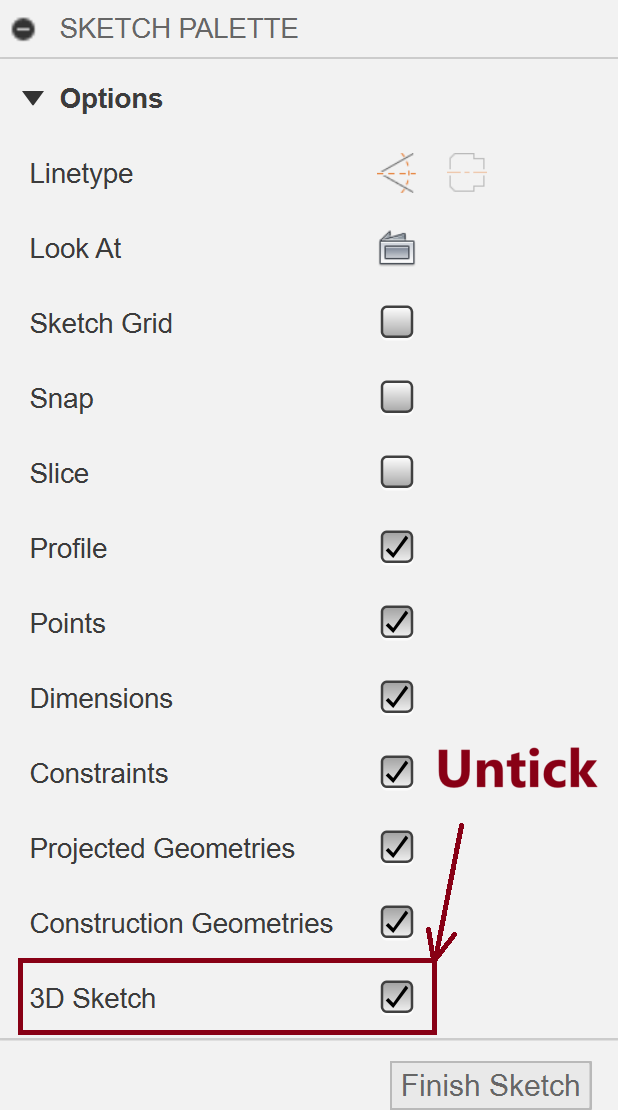This screenshot has height=1110, width=624.
Task: Click the construction linetype icon
Action: (x=396, y=174)
